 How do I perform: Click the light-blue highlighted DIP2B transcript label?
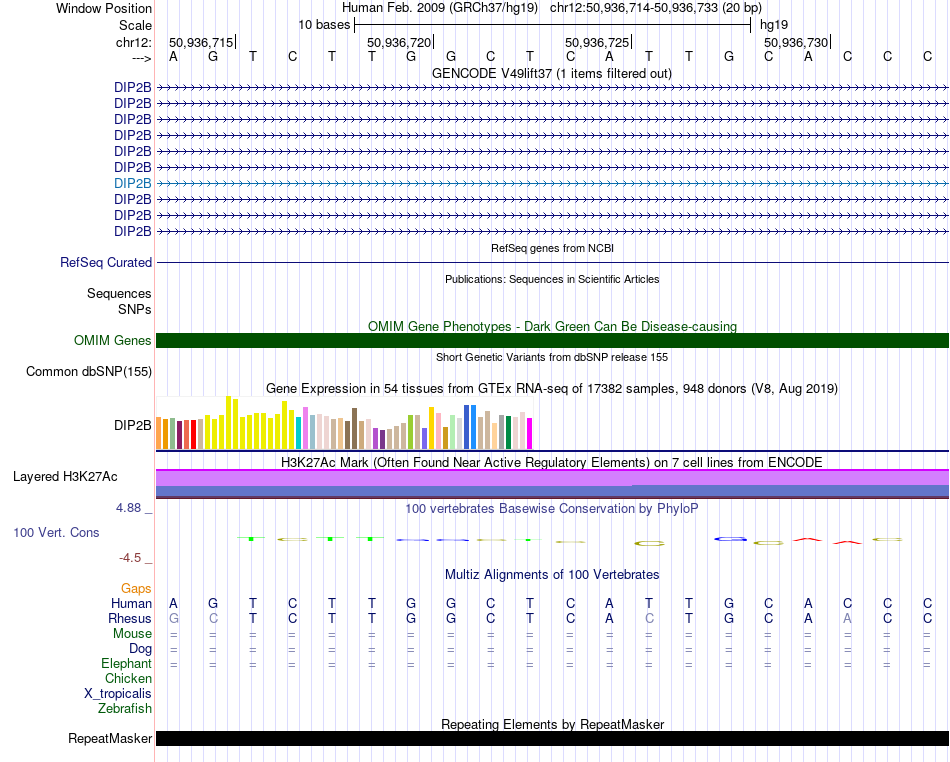pyautogui.click(x=132, y=183)
